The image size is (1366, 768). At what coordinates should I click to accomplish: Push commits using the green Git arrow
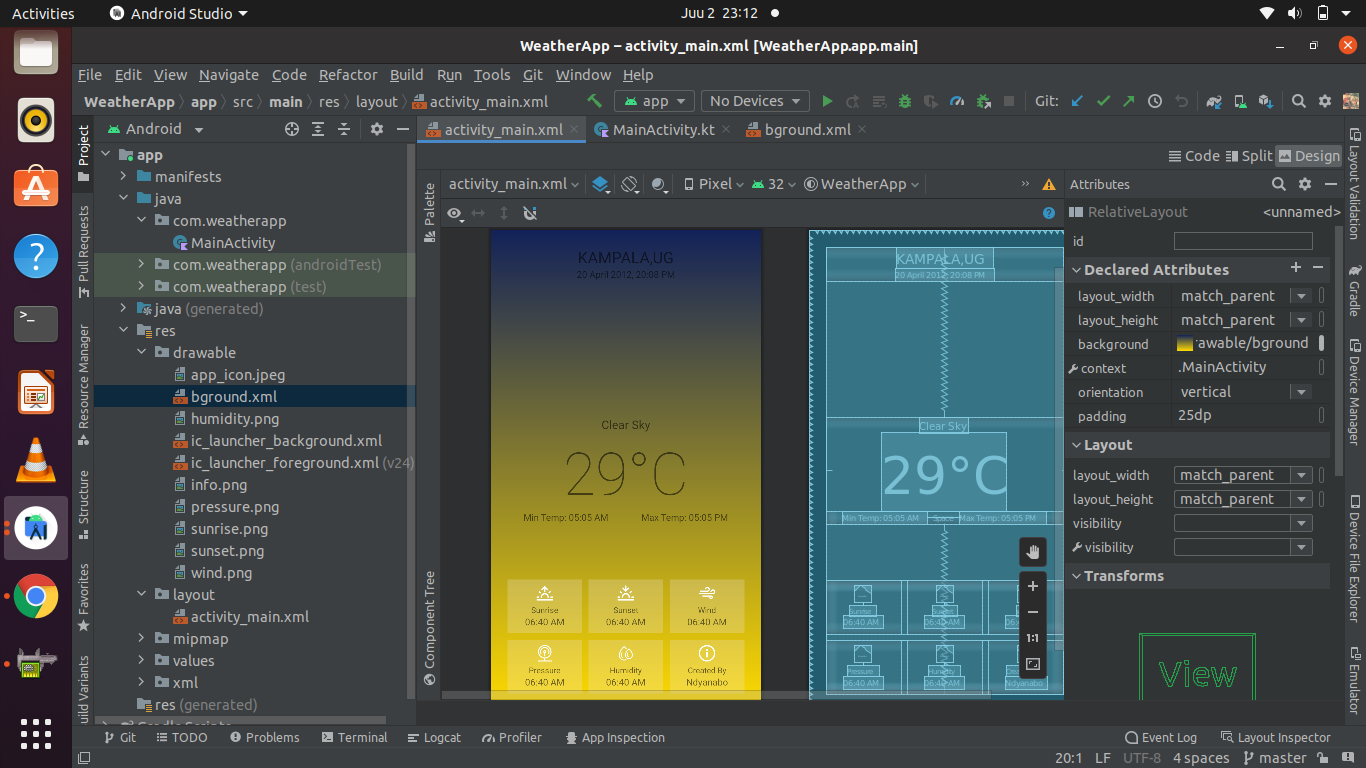point(1128,101)
